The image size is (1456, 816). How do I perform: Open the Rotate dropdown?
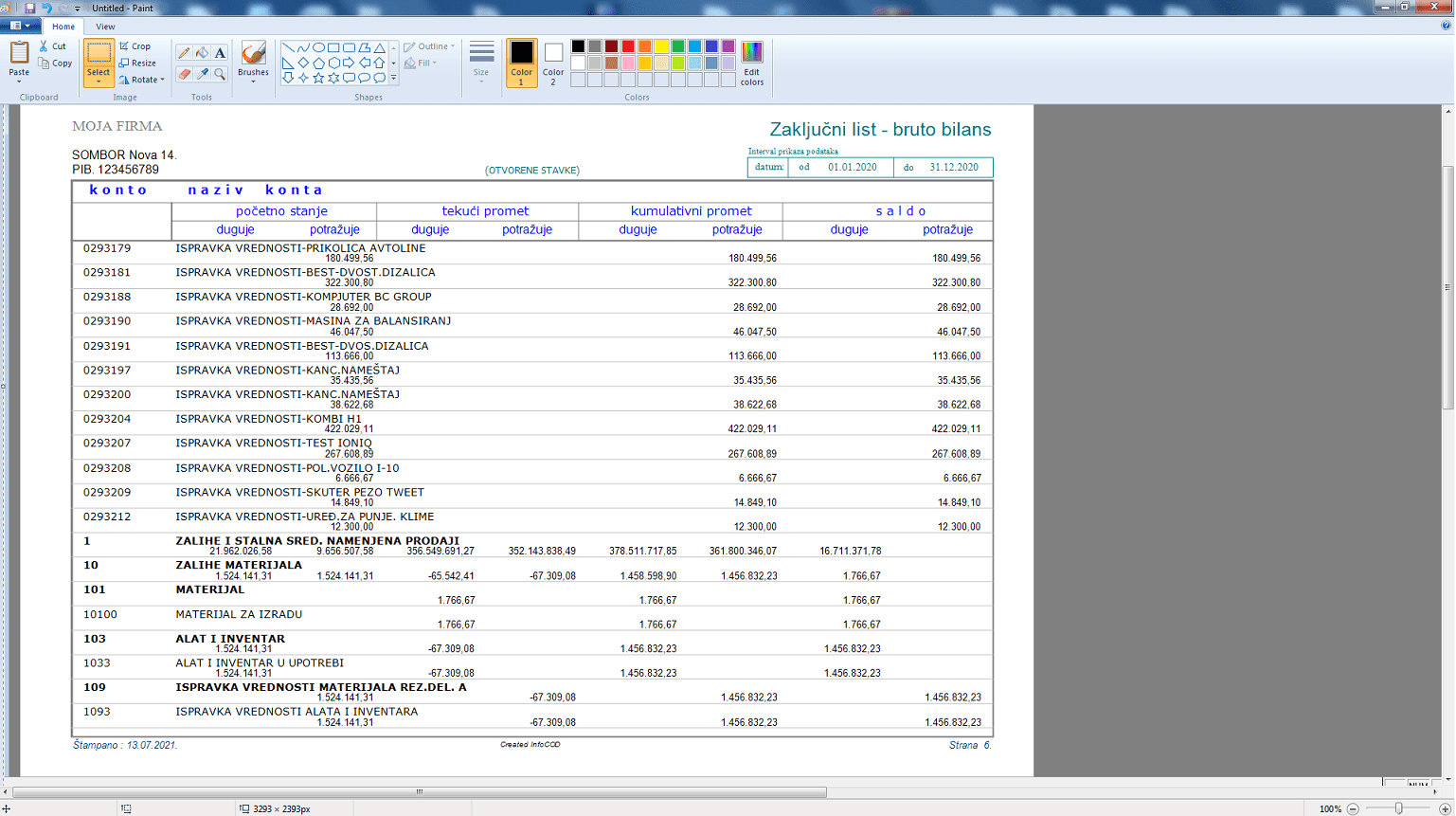142,80
